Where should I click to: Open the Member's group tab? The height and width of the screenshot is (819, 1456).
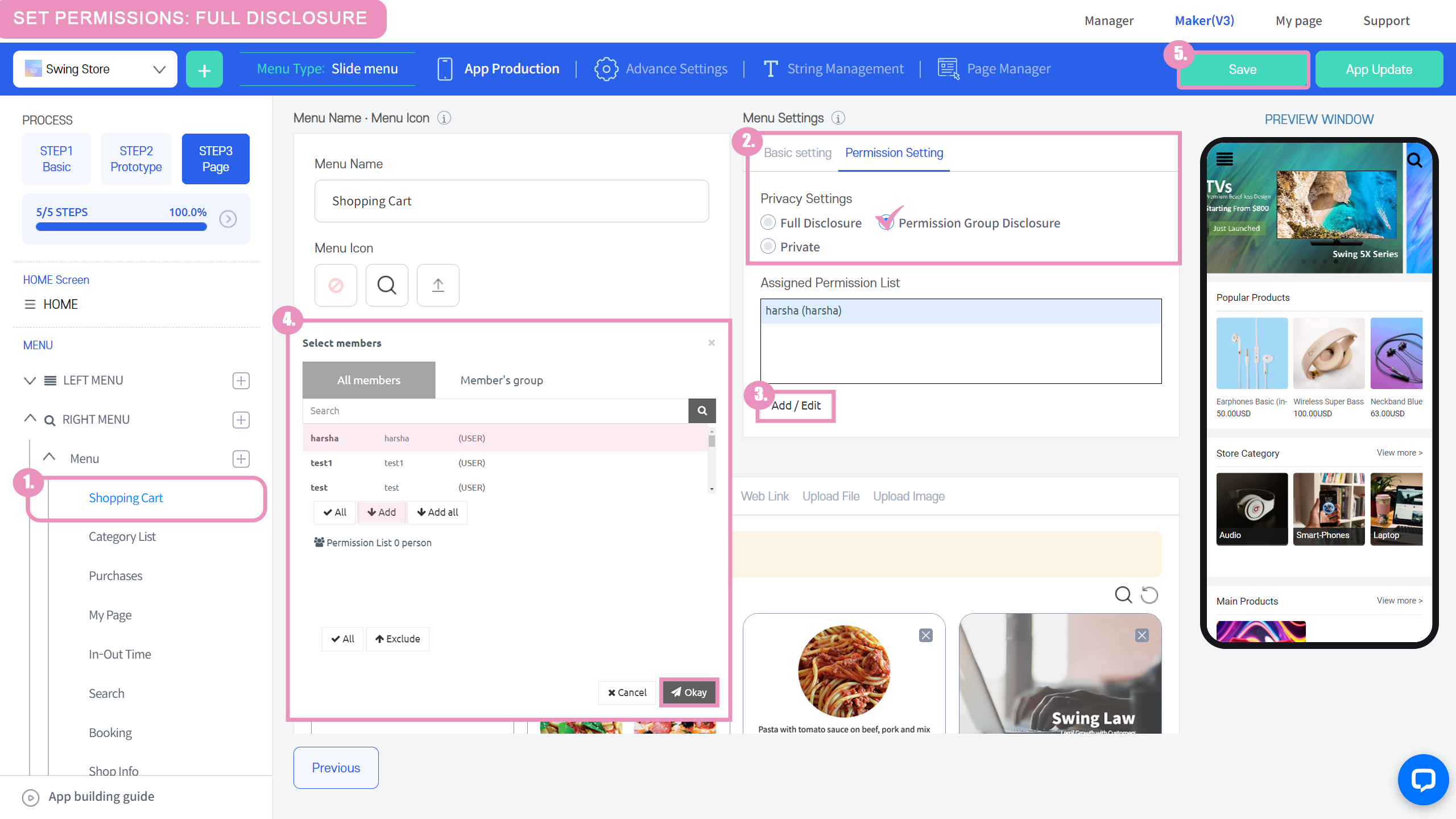click(501, 380)
